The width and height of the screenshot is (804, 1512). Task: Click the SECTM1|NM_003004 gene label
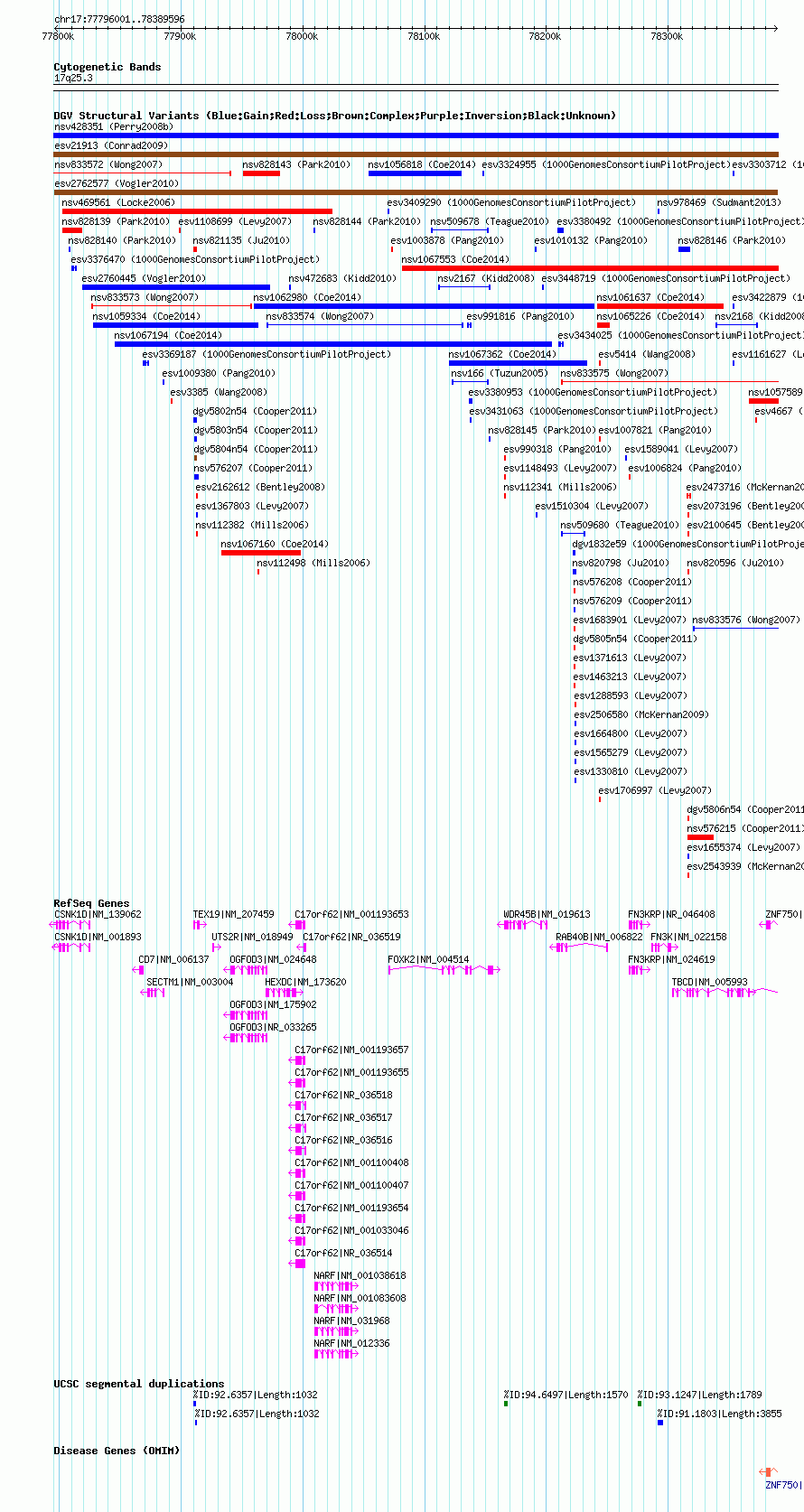(x=190, y=982)
